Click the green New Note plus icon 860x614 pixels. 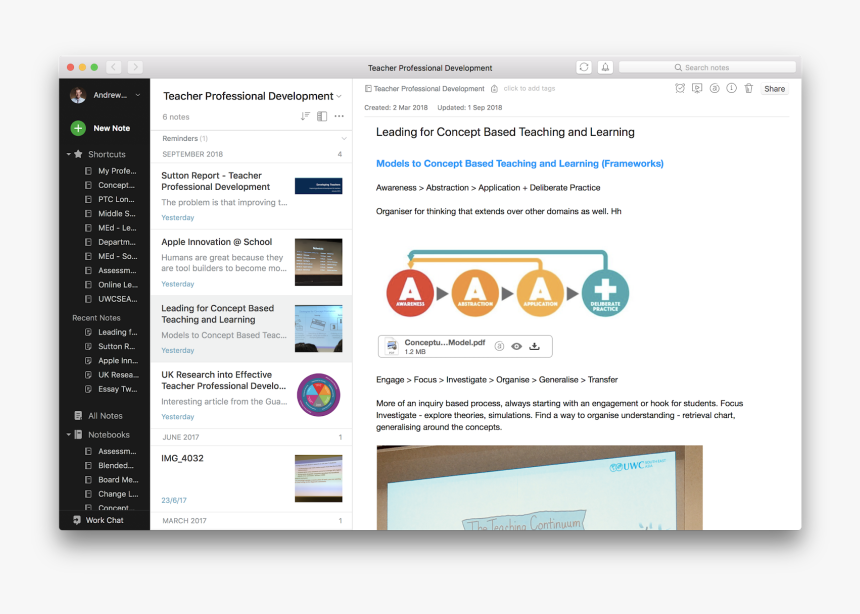pyautogui.click(x=78, y=128)
